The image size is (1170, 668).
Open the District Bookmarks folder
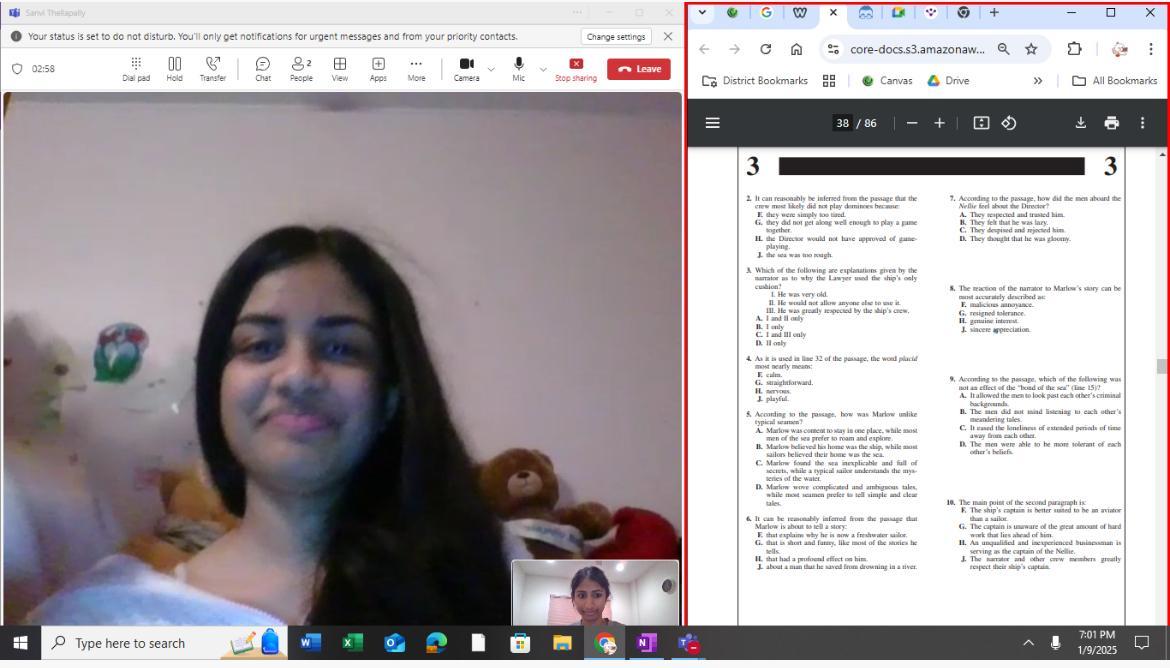click(x=755, y=81)
